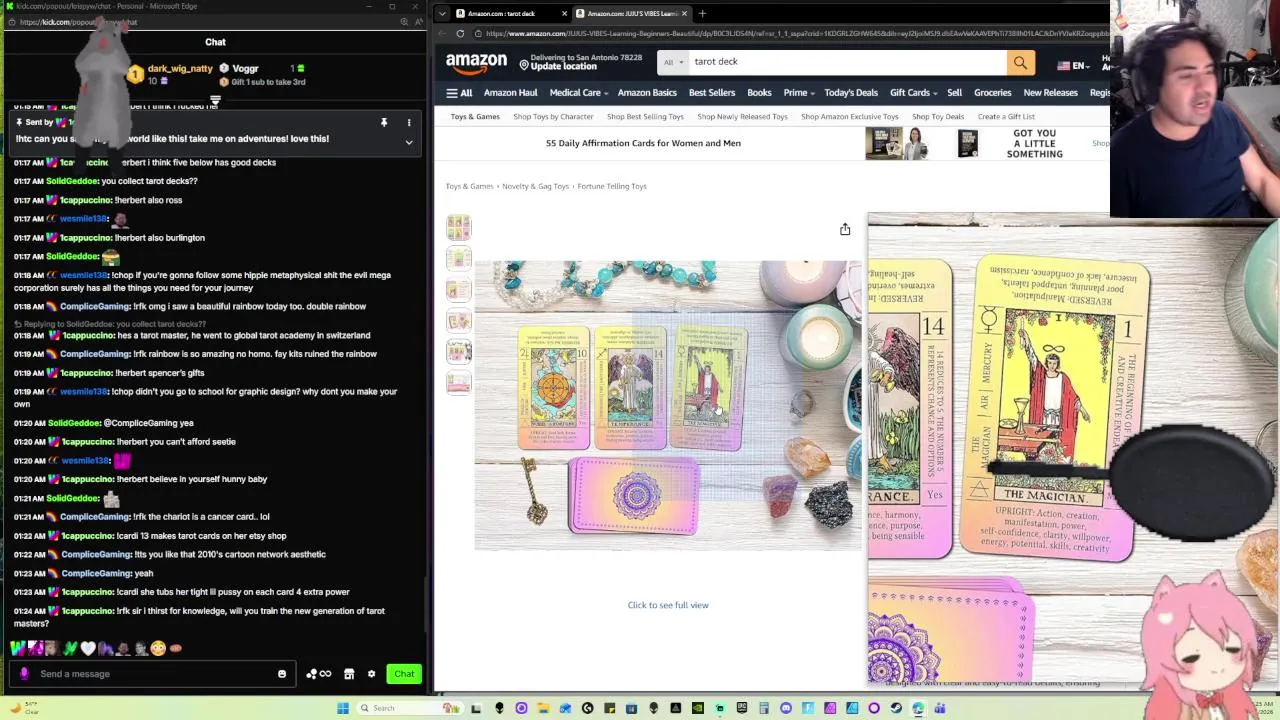This screenshot has width=1280, height=720.
Task: Click 'Click to see full view' link
Action: 668,605
